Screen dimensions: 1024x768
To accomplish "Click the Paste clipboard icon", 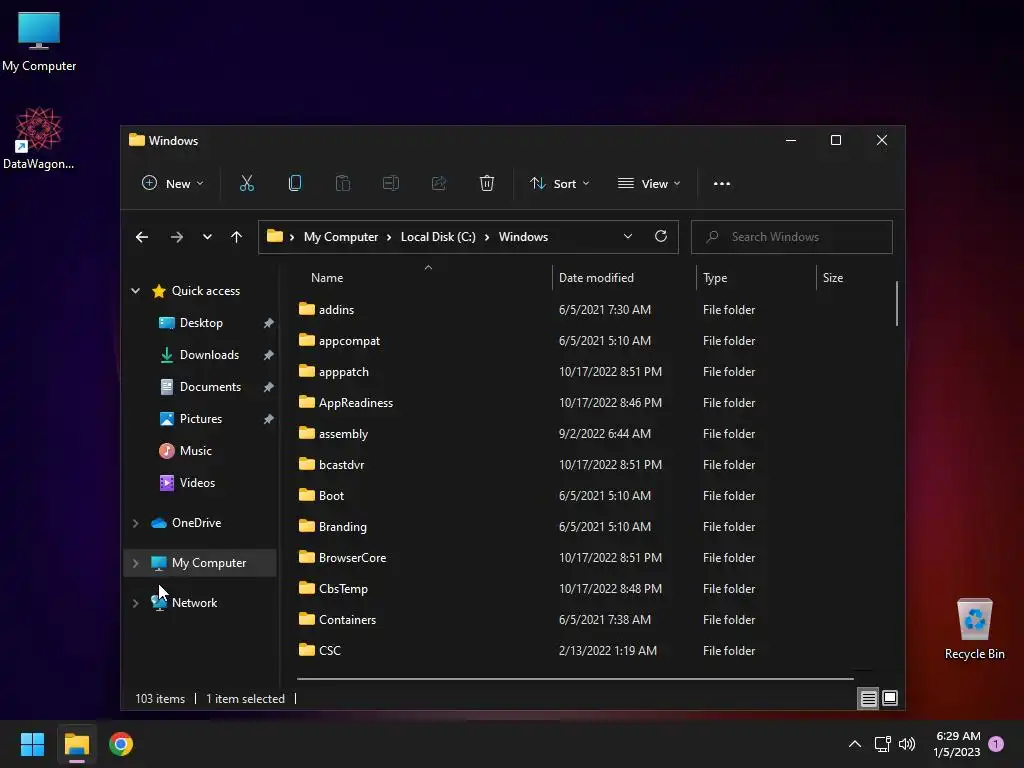I will pos(343,184).
